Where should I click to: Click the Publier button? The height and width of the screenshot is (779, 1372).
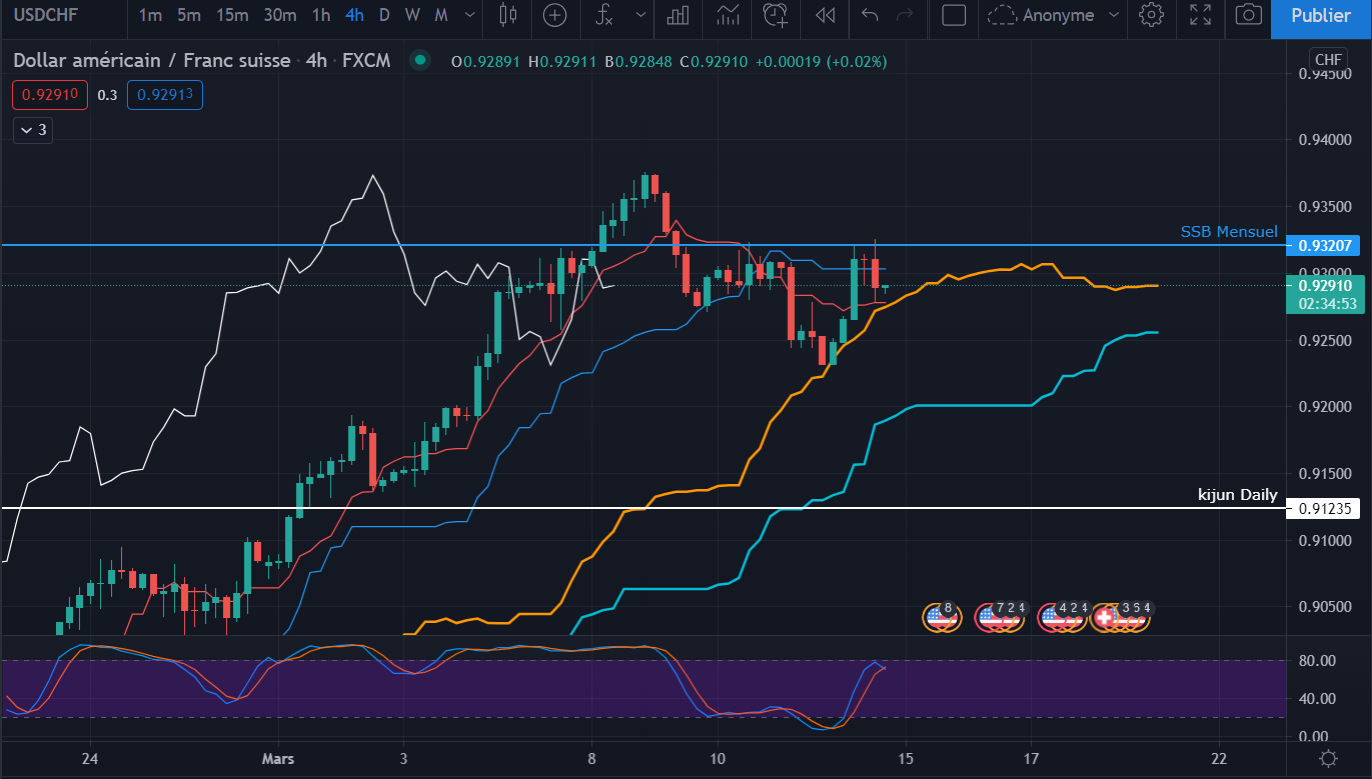(1321, 15)
